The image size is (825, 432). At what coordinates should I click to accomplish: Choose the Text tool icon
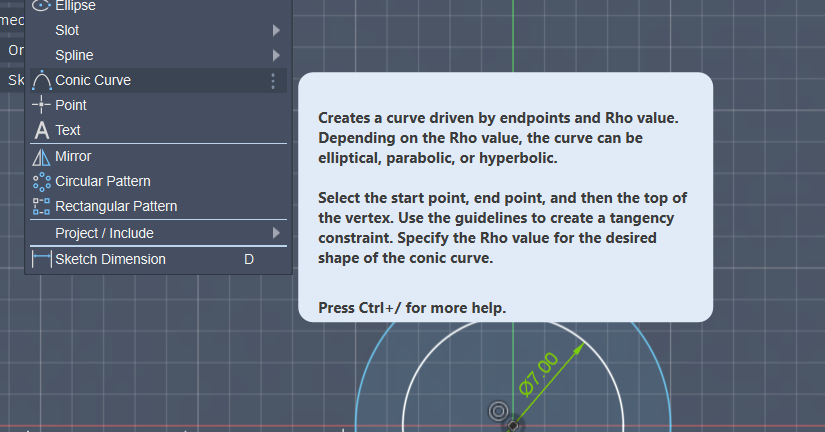(42, 130)
